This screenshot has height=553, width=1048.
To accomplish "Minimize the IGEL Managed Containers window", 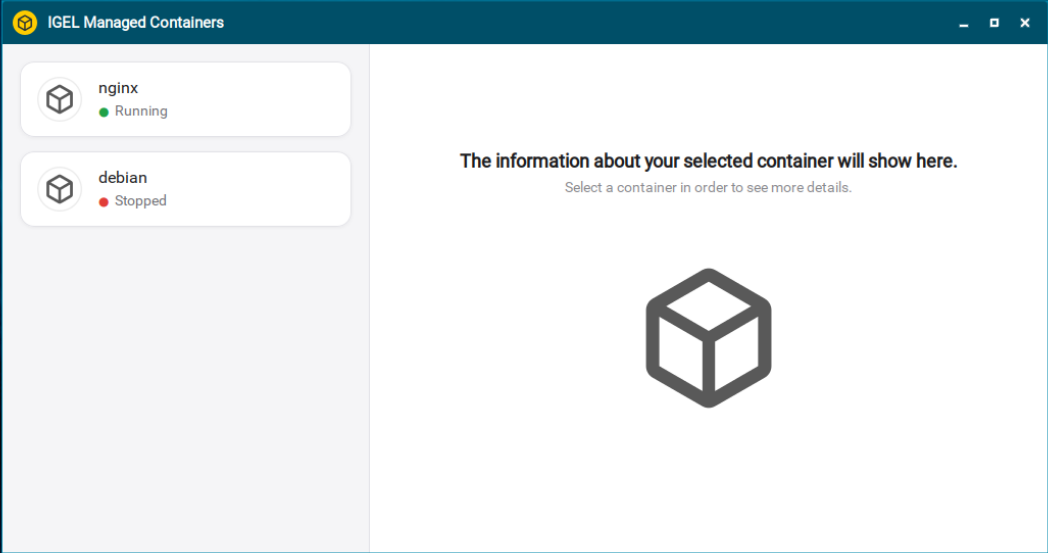I will pyautogui.click(x=964, y=23).
